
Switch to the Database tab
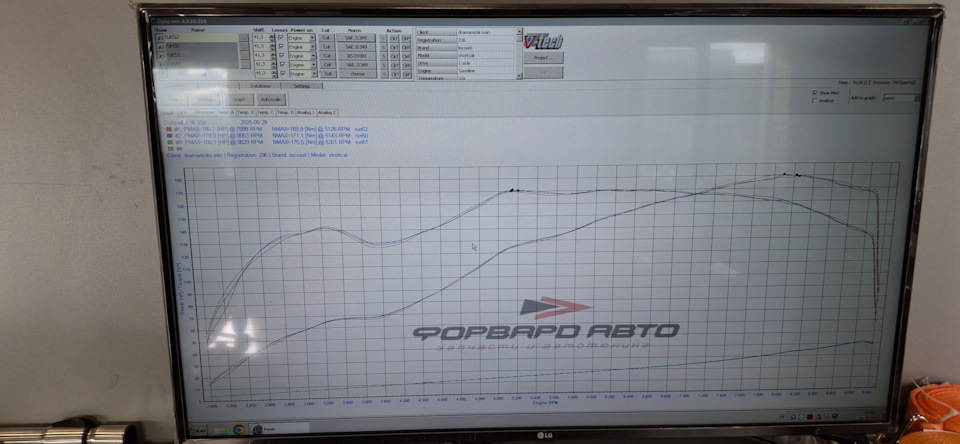(x=260, y=86)
